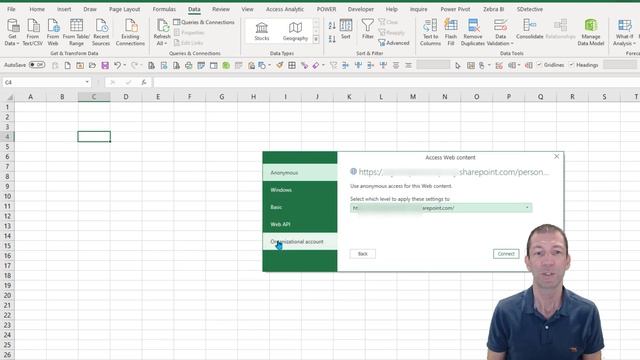Open the Sort dialog
Screen dimensions: 640x360
tap(346, 29)
